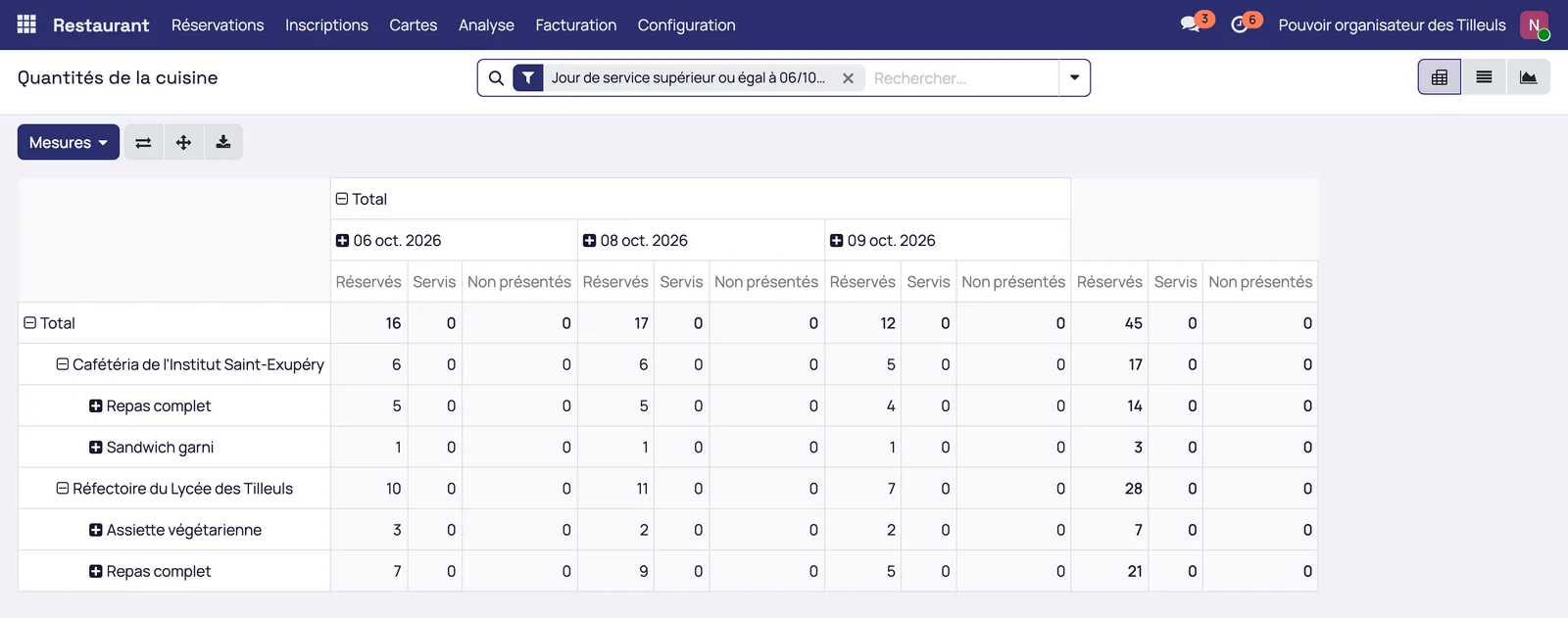Open the Analyse menu
1568x618 pixels.
(x=486, y=24)
